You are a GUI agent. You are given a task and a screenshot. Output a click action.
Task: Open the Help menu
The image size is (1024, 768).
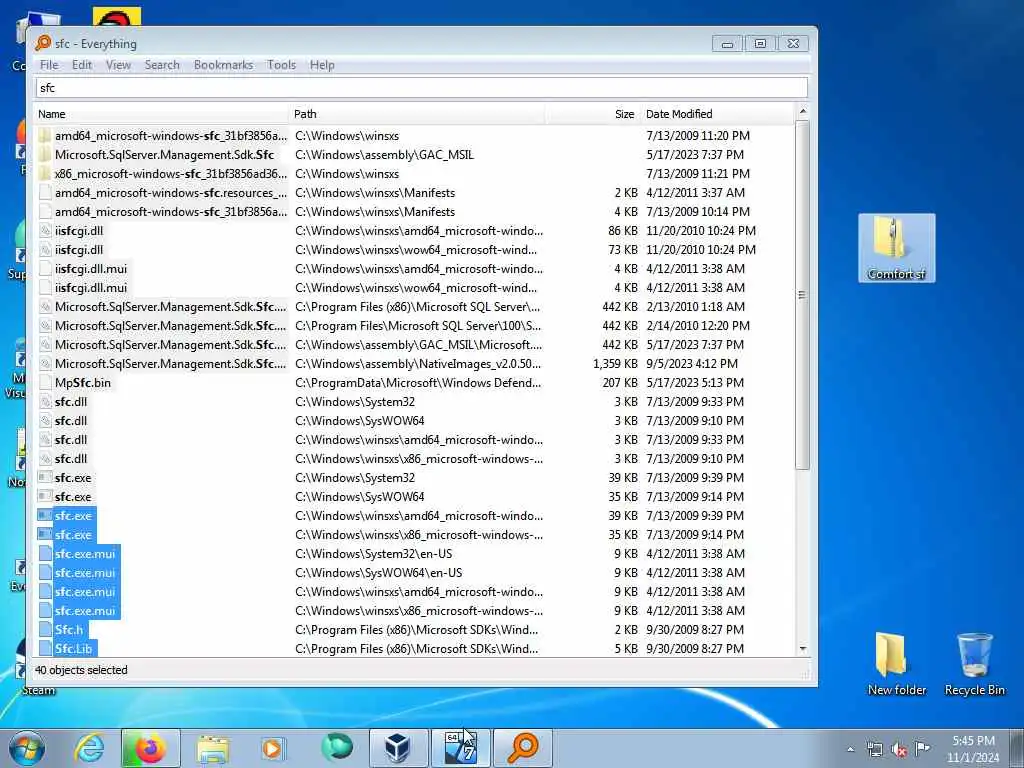tap(322, 65)
